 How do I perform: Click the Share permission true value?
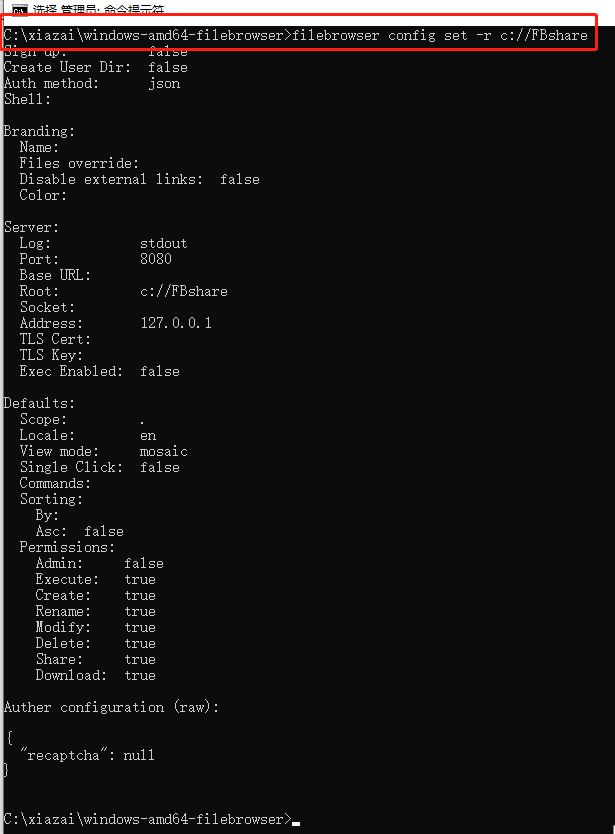(x=140, y=660)
